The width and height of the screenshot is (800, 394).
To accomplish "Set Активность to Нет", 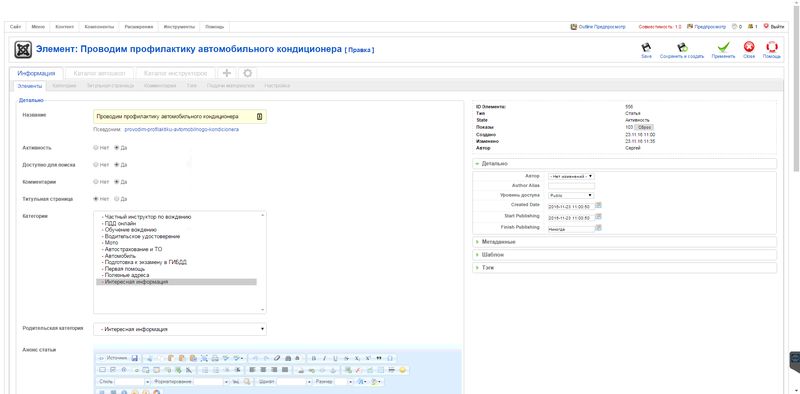I will click(x=95, y=147).
